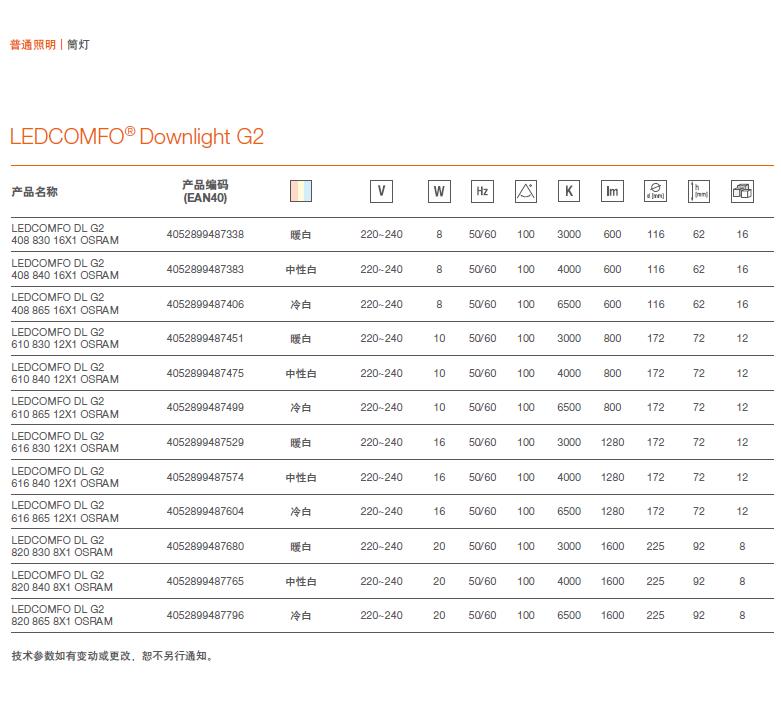Click 92 height value in 820 865 row
The height and width of the screenshot is (718, 781).
tap(699, 615)
